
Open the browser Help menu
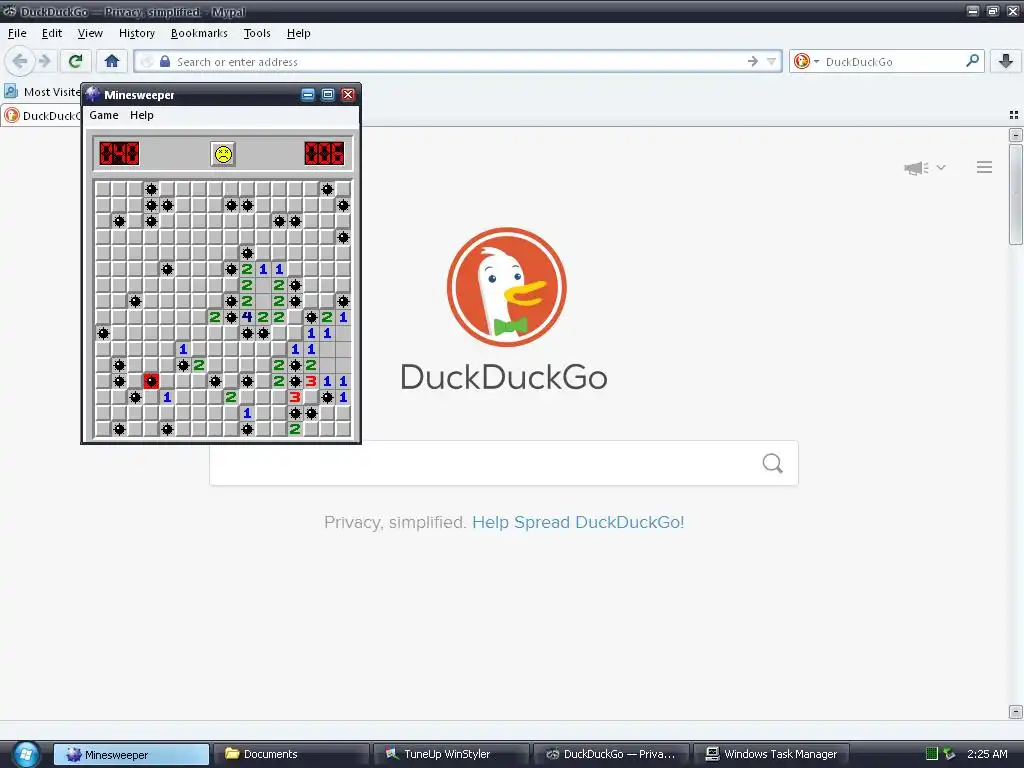(x=298, y=33)
